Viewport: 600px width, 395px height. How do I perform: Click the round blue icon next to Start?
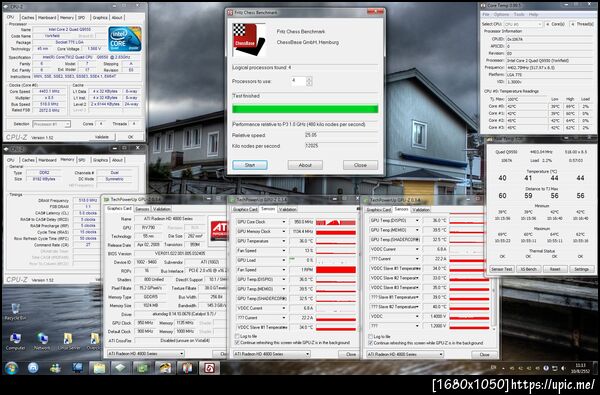point(33,368)
